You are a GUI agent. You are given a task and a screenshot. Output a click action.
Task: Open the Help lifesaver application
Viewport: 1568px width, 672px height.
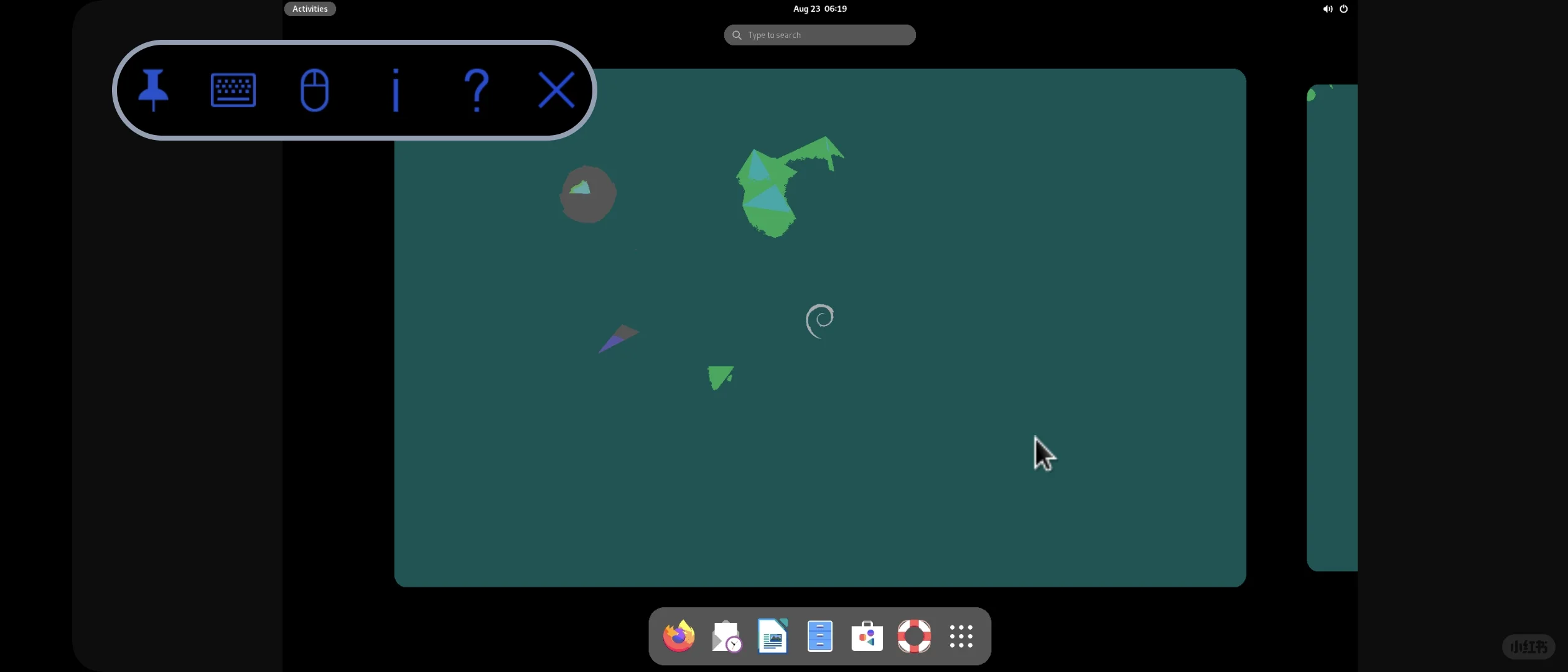[x=914, y=637]
